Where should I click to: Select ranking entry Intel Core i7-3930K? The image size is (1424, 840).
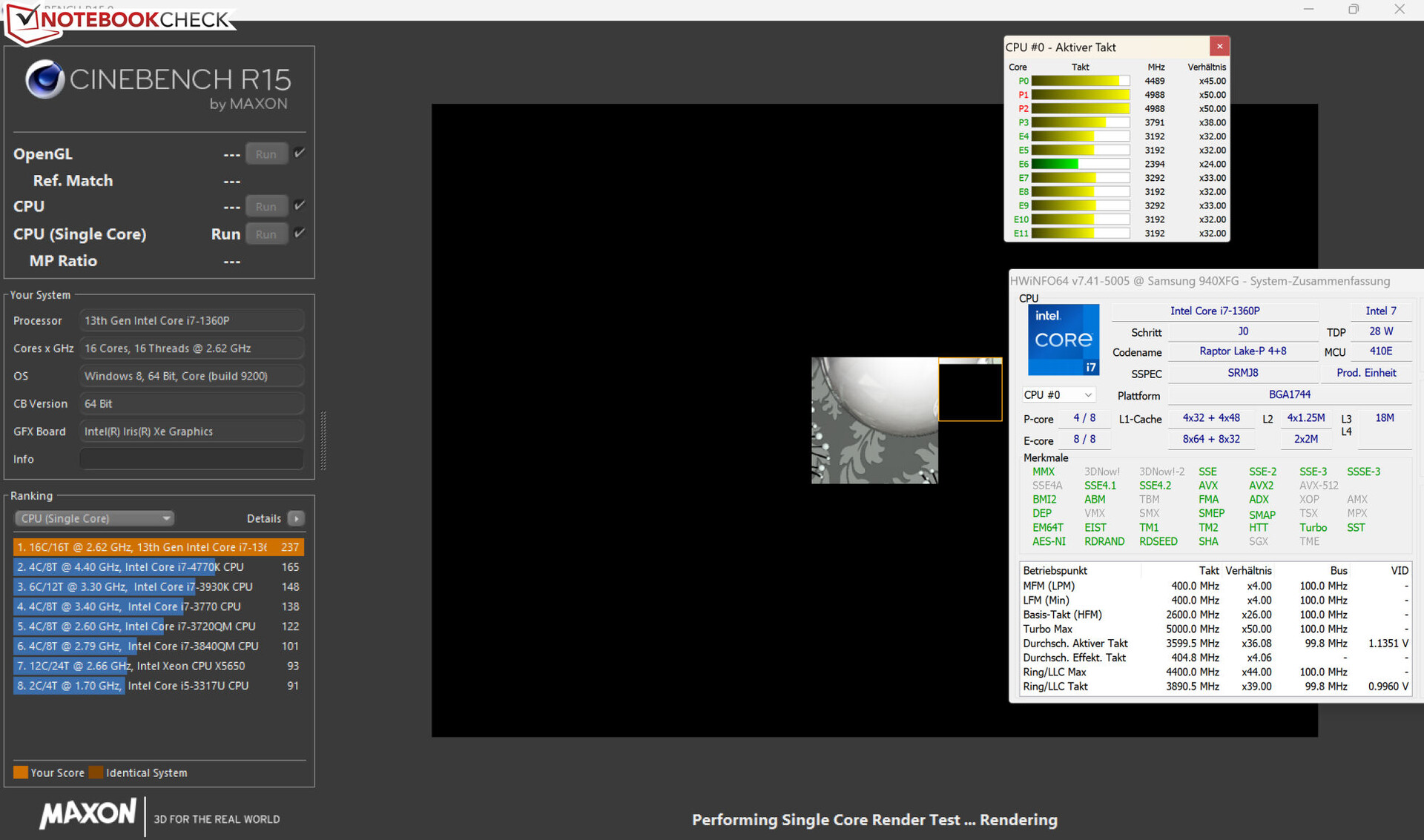click(159, 586)
